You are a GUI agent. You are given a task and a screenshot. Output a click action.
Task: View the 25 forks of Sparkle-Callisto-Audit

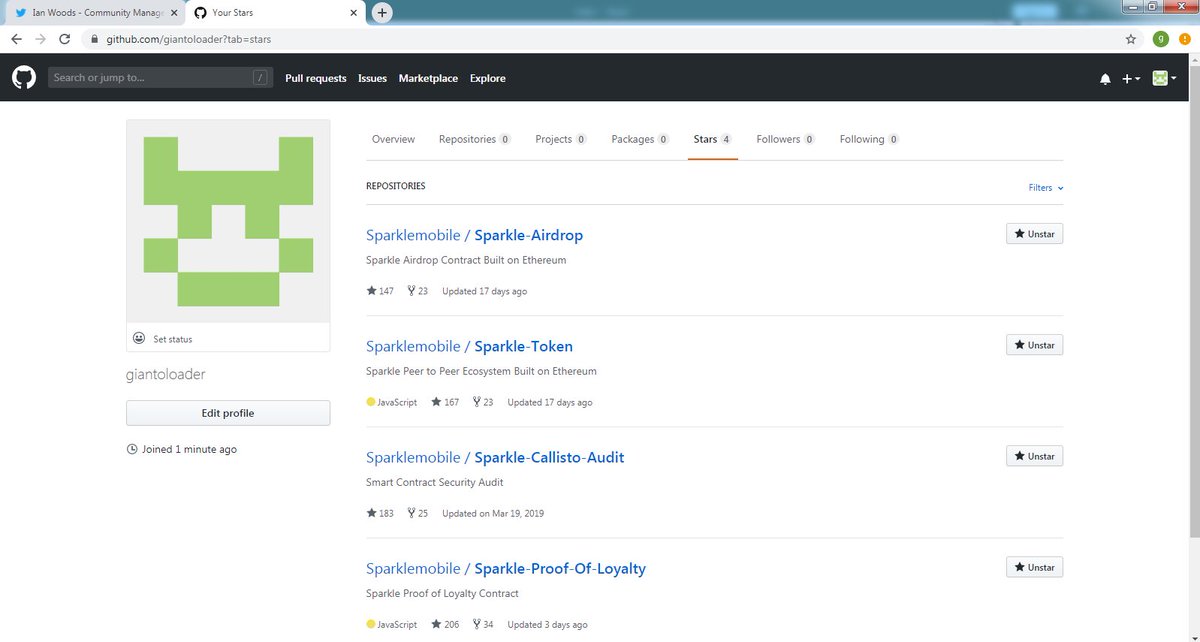(417, 513)
